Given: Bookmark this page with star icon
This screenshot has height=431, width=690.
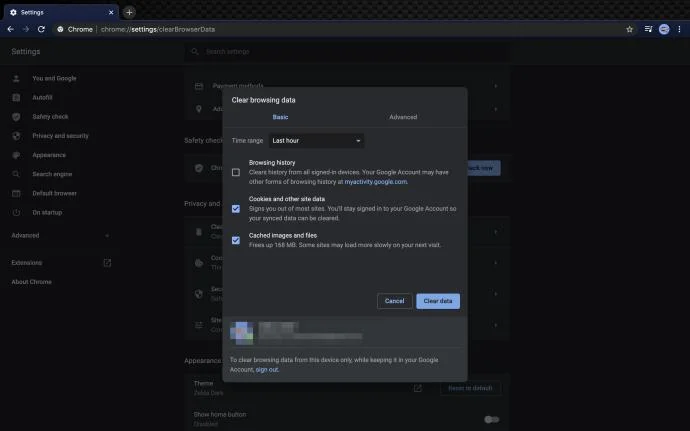Looking at the screenshot, I should point(629,29).
